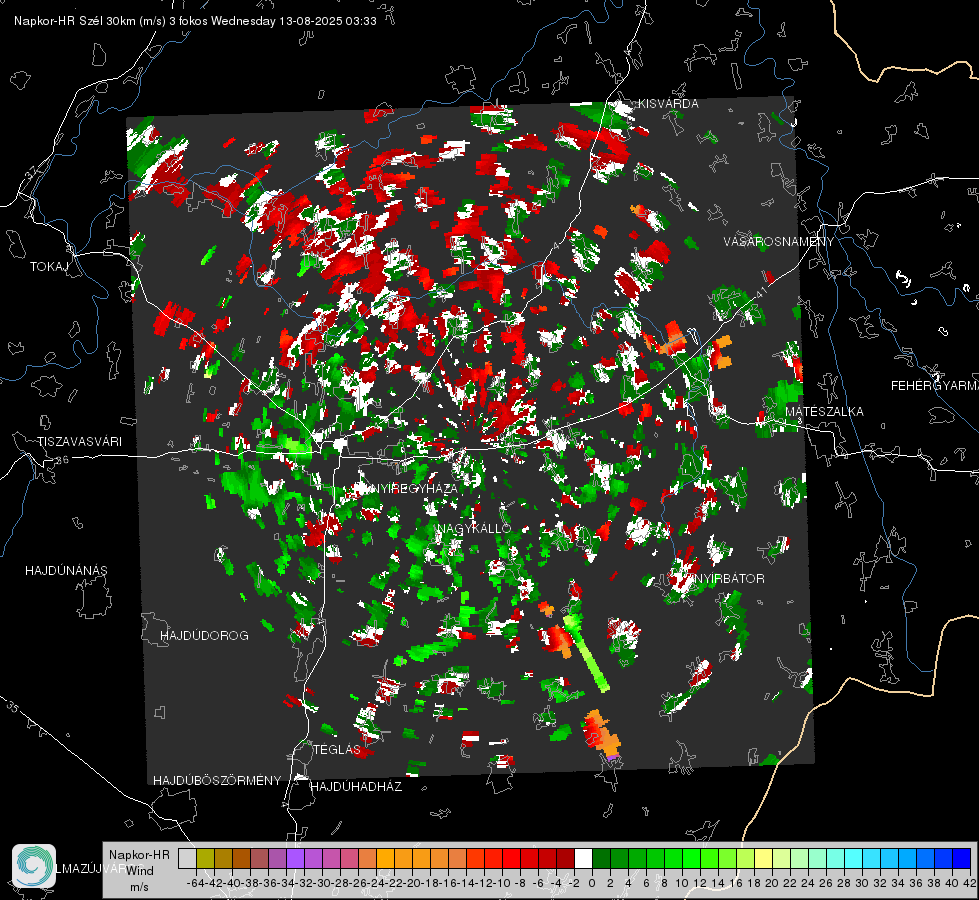Screen dimensions: 979x900
Task: Click the timestamp 'Wednesday 13-08-2025 03:33'
Action: click(x=293, y=21)
